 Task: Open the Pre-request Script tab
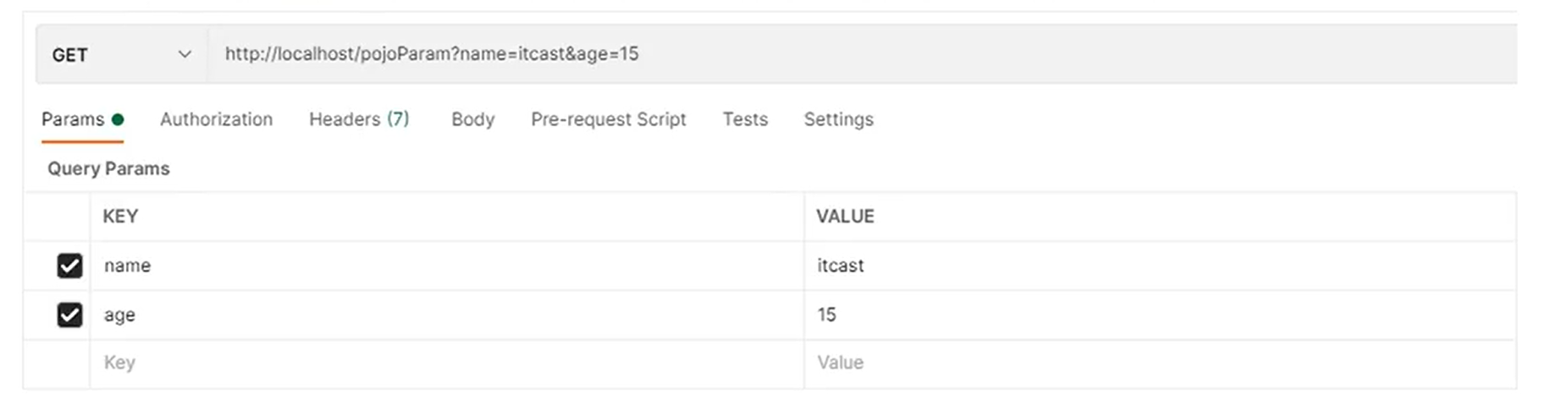pos(608,119)
